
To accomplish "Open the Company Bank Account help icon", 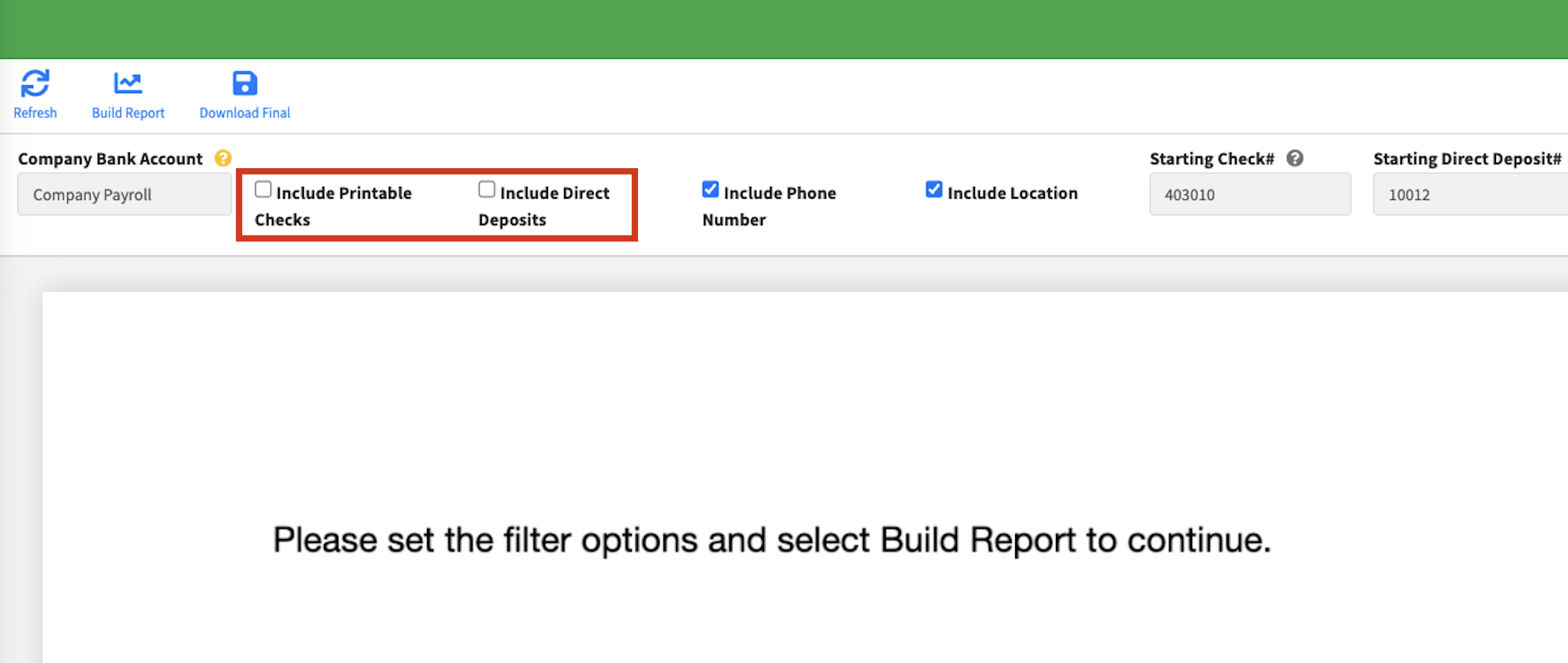I will (x=223, y=158).
